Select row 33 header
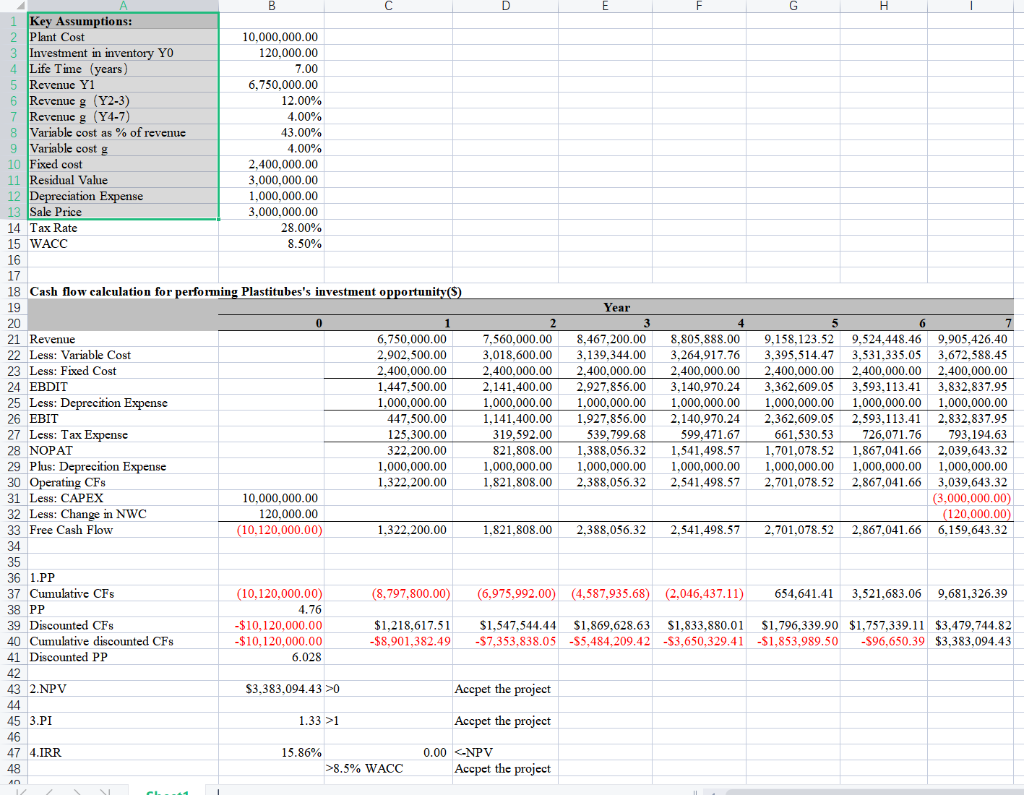 pyautogui.click(x=13, y=530)
